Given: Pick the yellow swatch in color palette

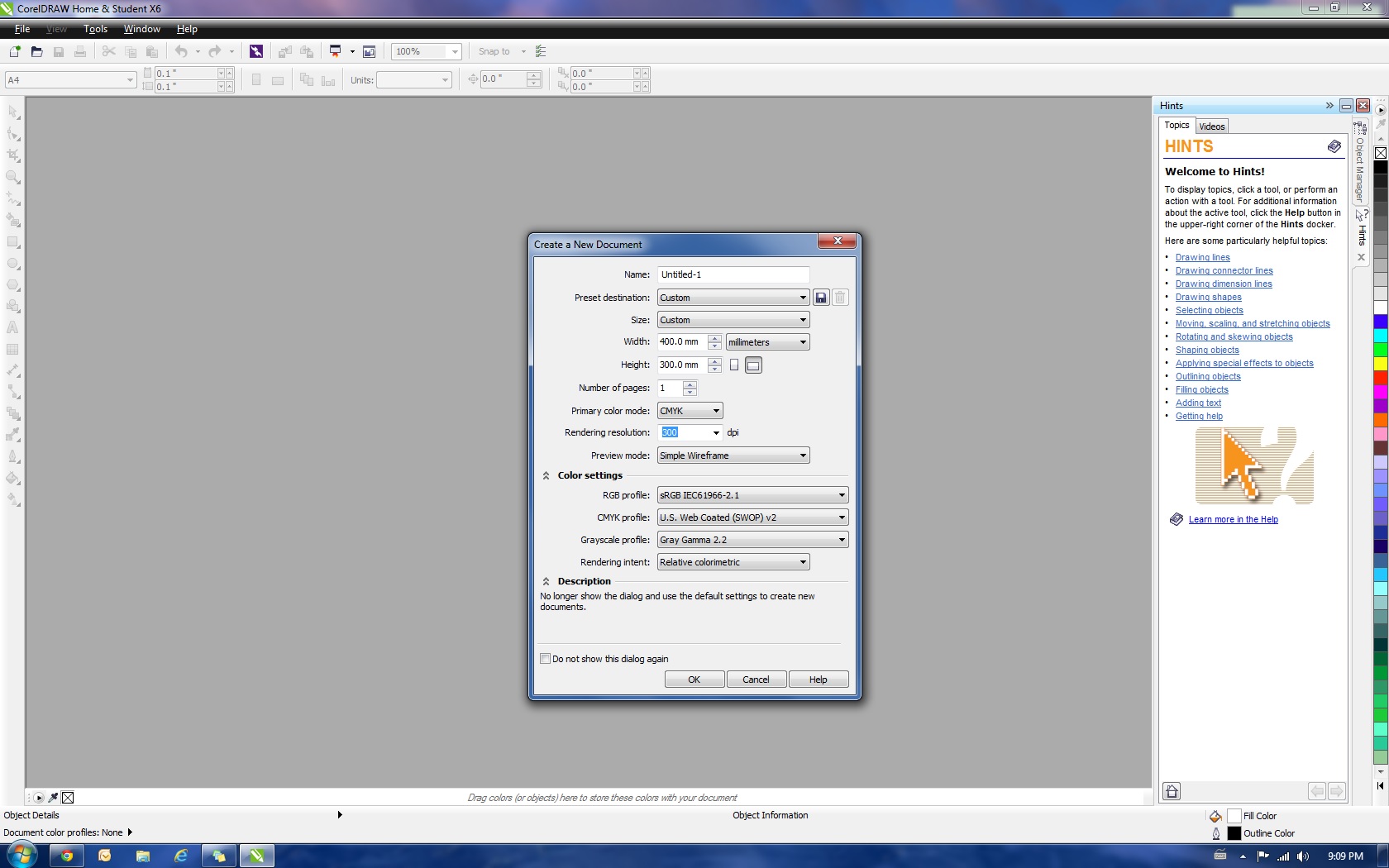Looking at the screenshot, I should point(1380,364).
